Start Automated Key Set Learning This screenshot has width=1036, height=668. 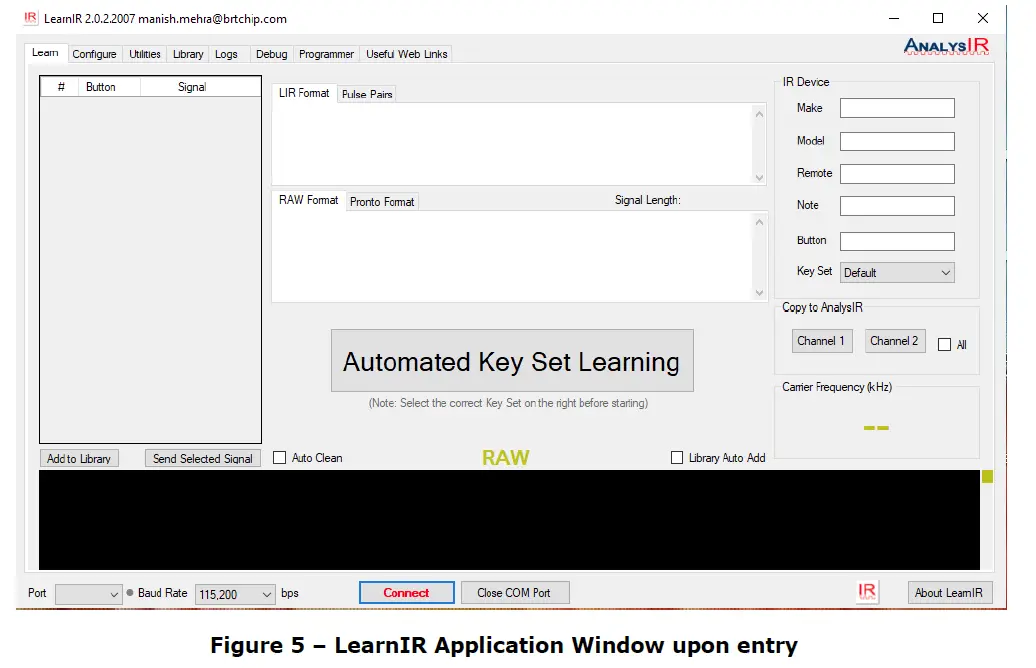[511, 360]
